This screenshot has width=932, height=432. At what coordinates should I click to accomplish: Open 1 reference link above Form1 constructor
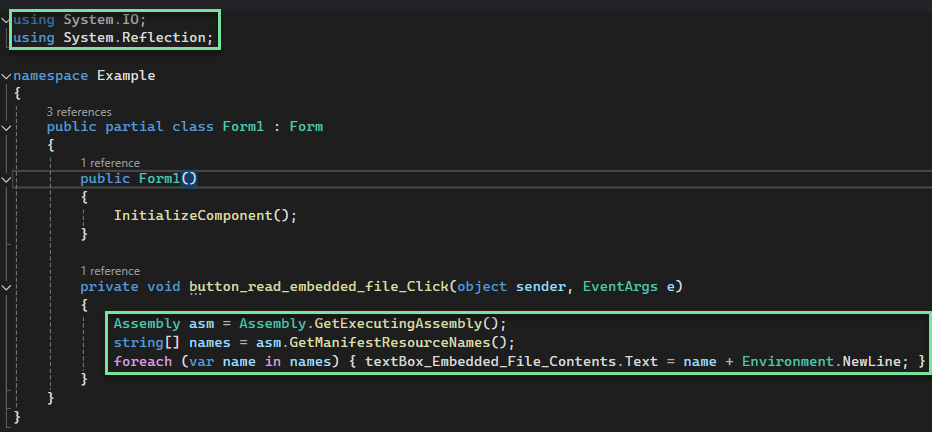(110, 163)
